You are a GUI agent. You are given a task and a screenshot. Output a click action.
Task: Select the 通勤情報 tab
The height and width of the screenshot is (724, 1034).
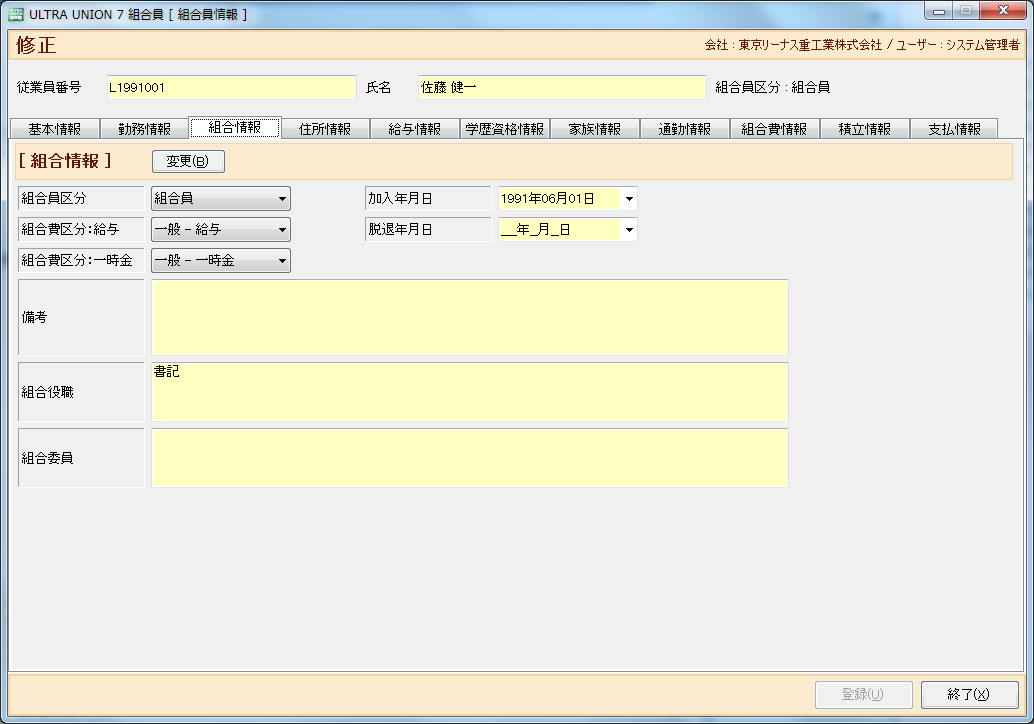(684, 129)
